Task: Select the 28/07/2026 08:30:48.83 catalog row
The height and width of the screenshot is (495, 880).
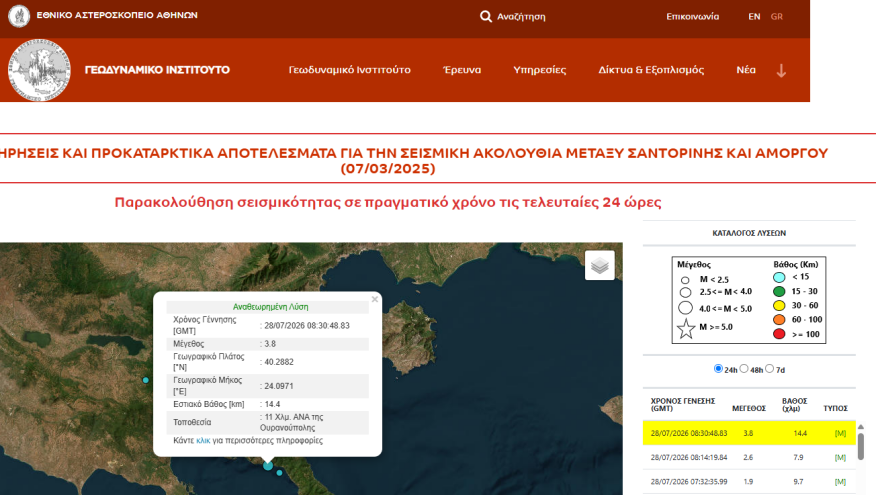Action: (749, 433)
